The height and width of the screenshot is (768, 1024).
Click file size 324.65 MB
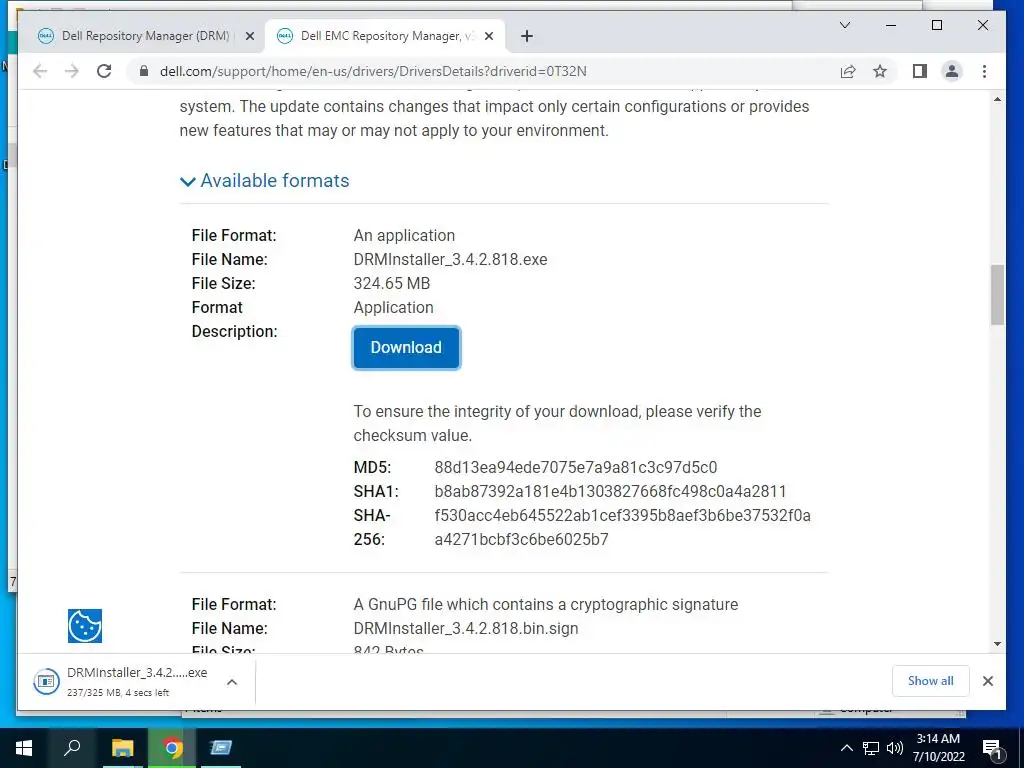pos(392,283)
